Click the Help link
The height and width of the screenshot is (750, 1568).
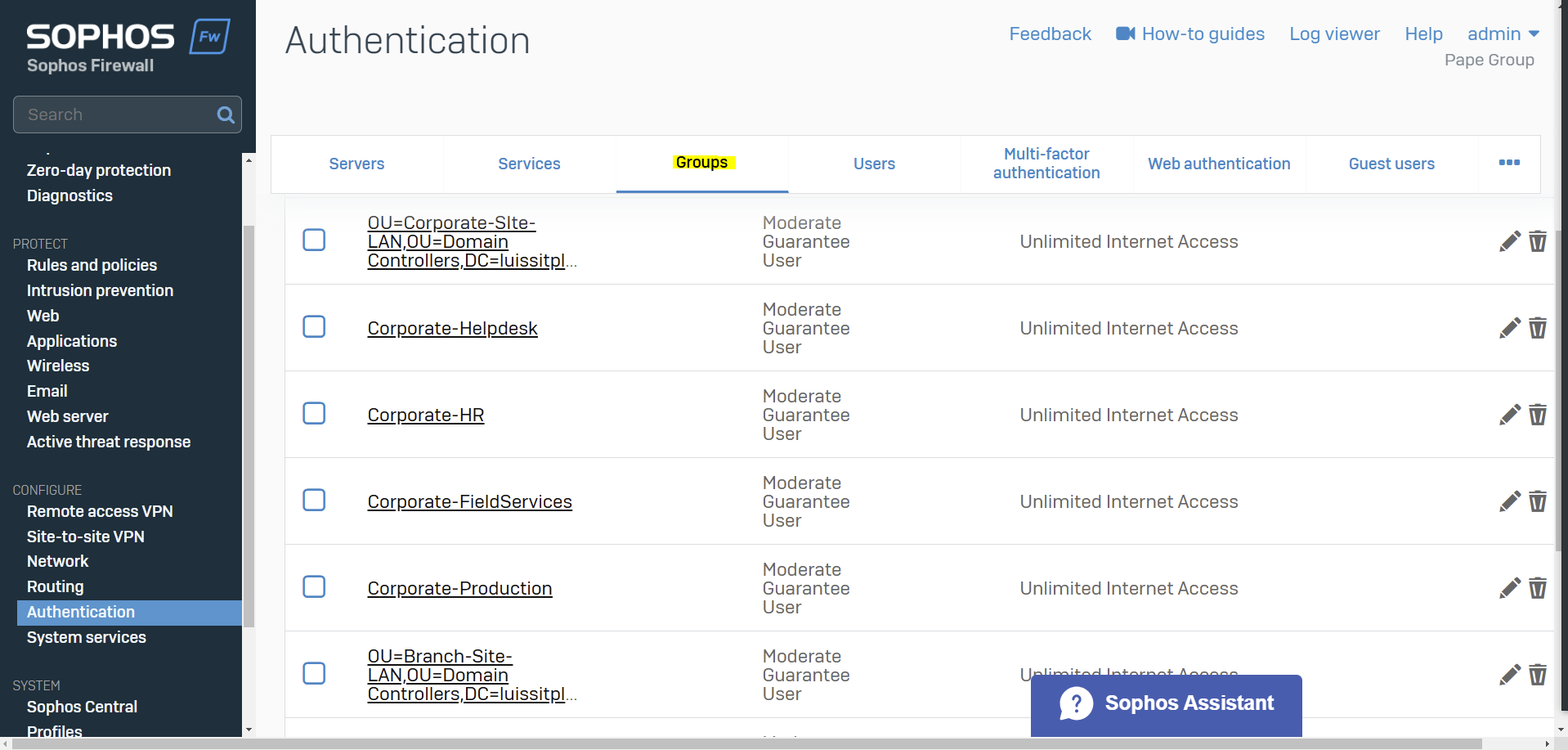point(1423,34)
